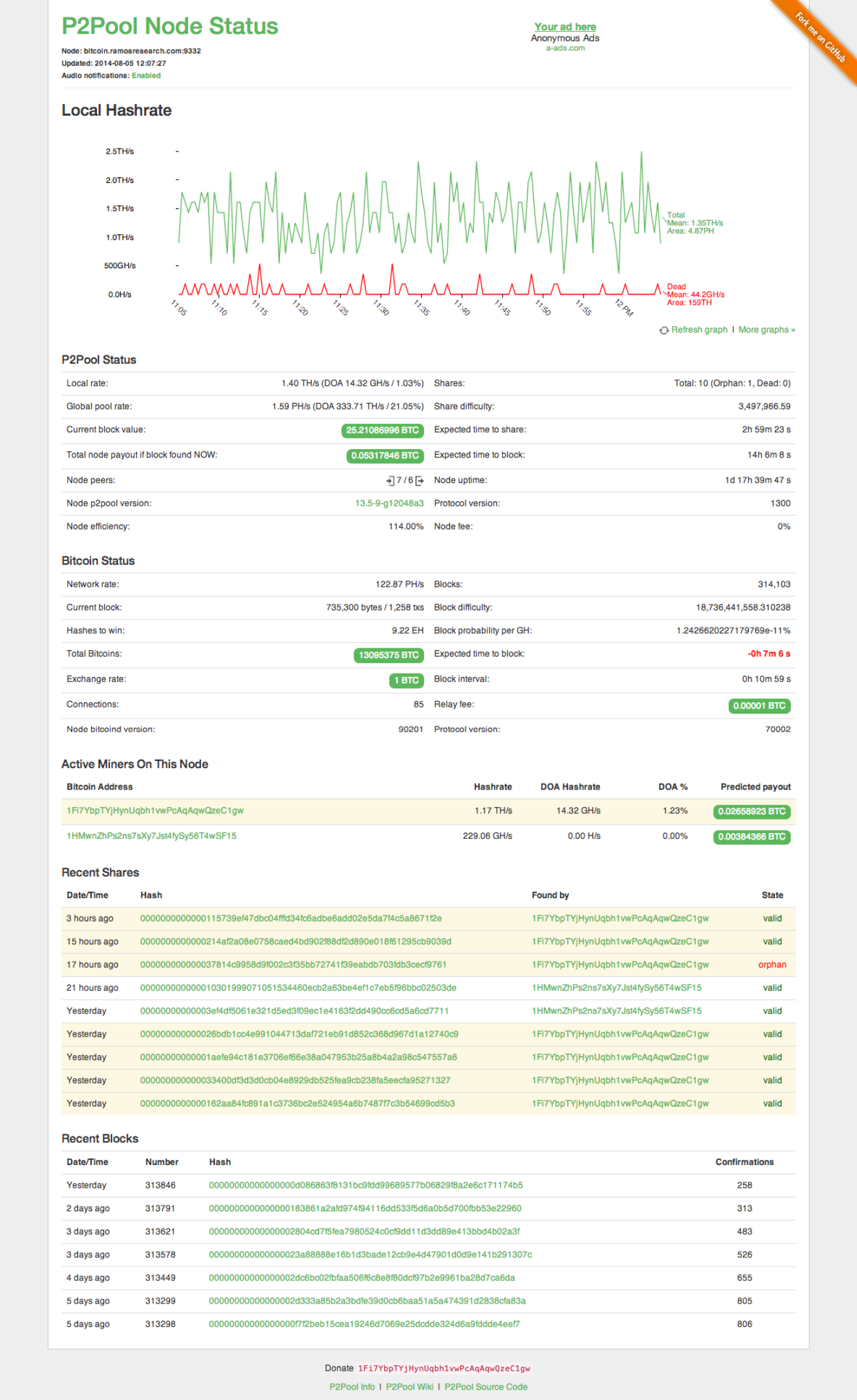Open block 313578 hash link
Viewport: 857px width, 1400px height.
[371, 1255]
